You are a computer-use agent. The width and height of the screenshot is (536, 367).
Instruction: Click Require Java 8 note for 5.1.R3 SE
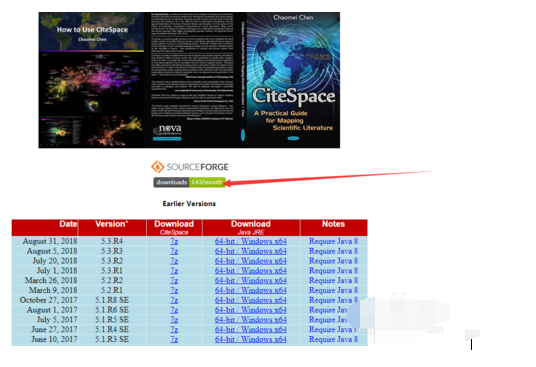click(334, 340)
